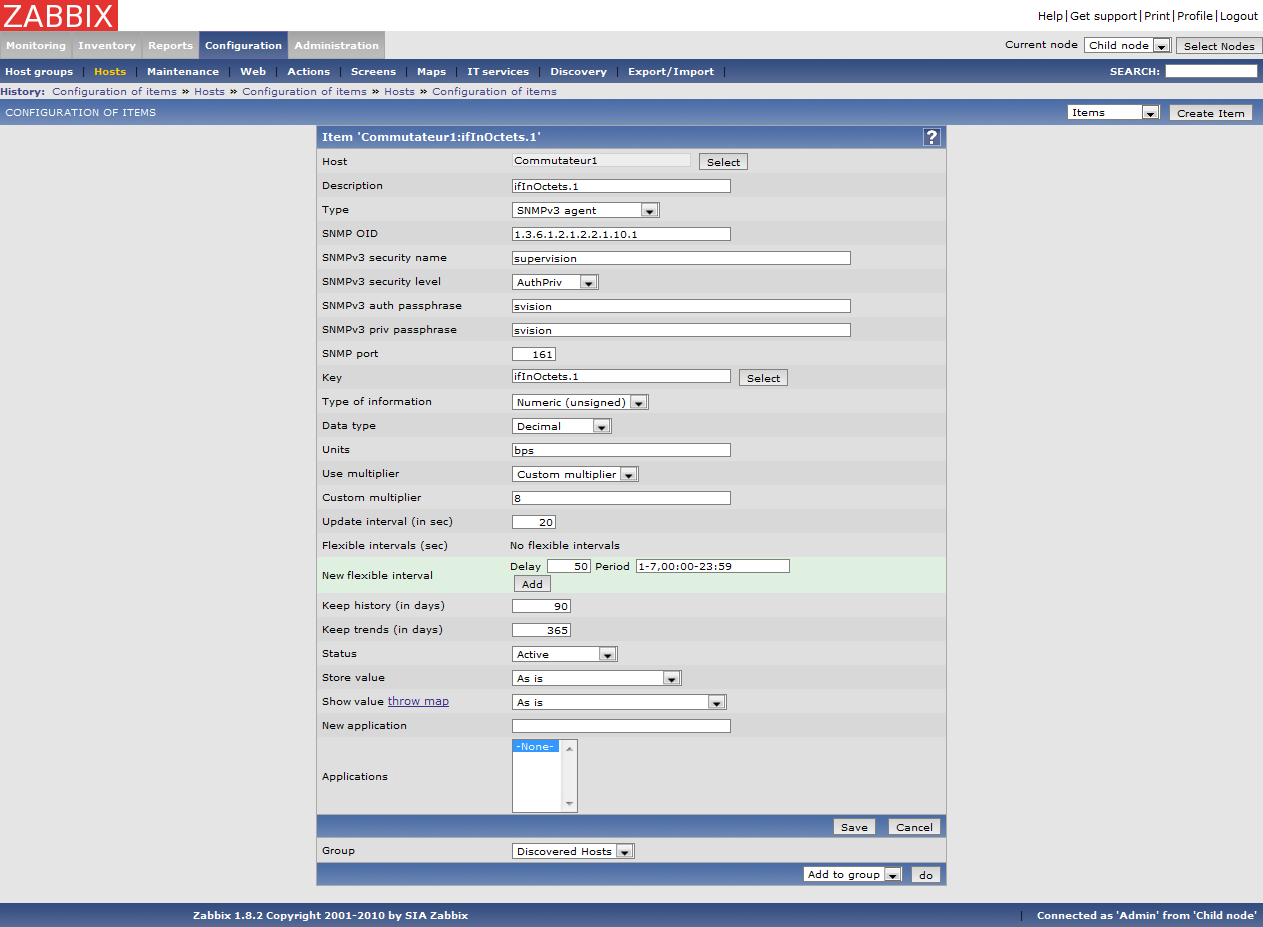Click the help question mark icon

(931, 137)
